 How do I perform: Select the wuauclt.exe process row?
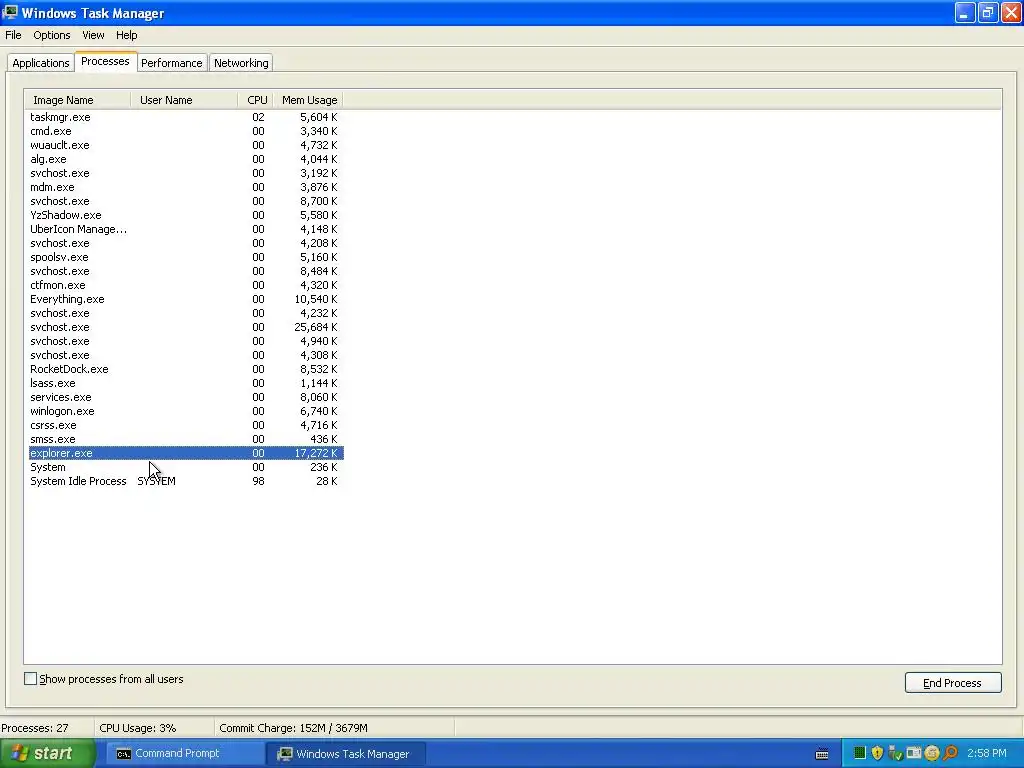184,145
